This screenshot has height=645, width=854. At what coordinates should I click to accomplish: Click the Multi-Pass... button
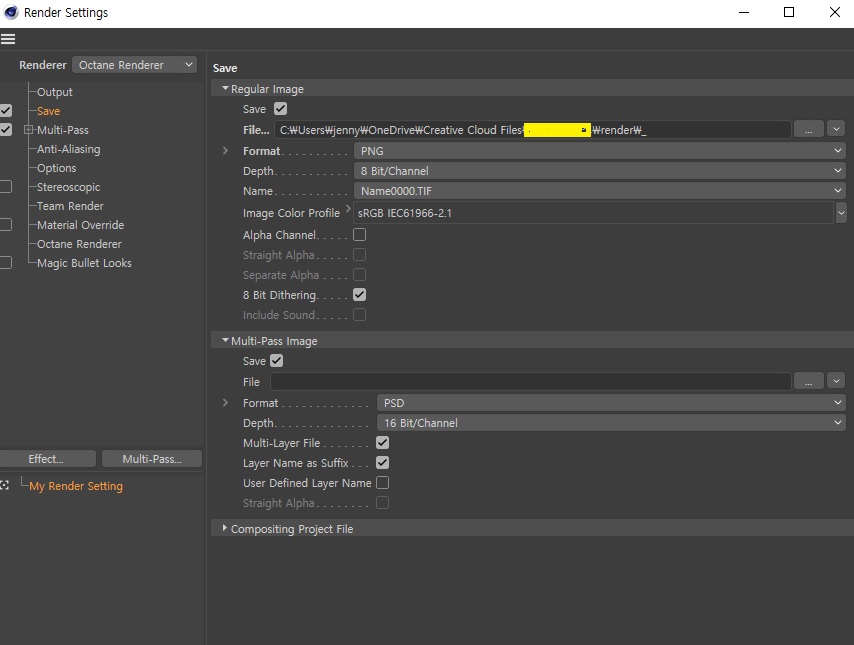point(152,459)
